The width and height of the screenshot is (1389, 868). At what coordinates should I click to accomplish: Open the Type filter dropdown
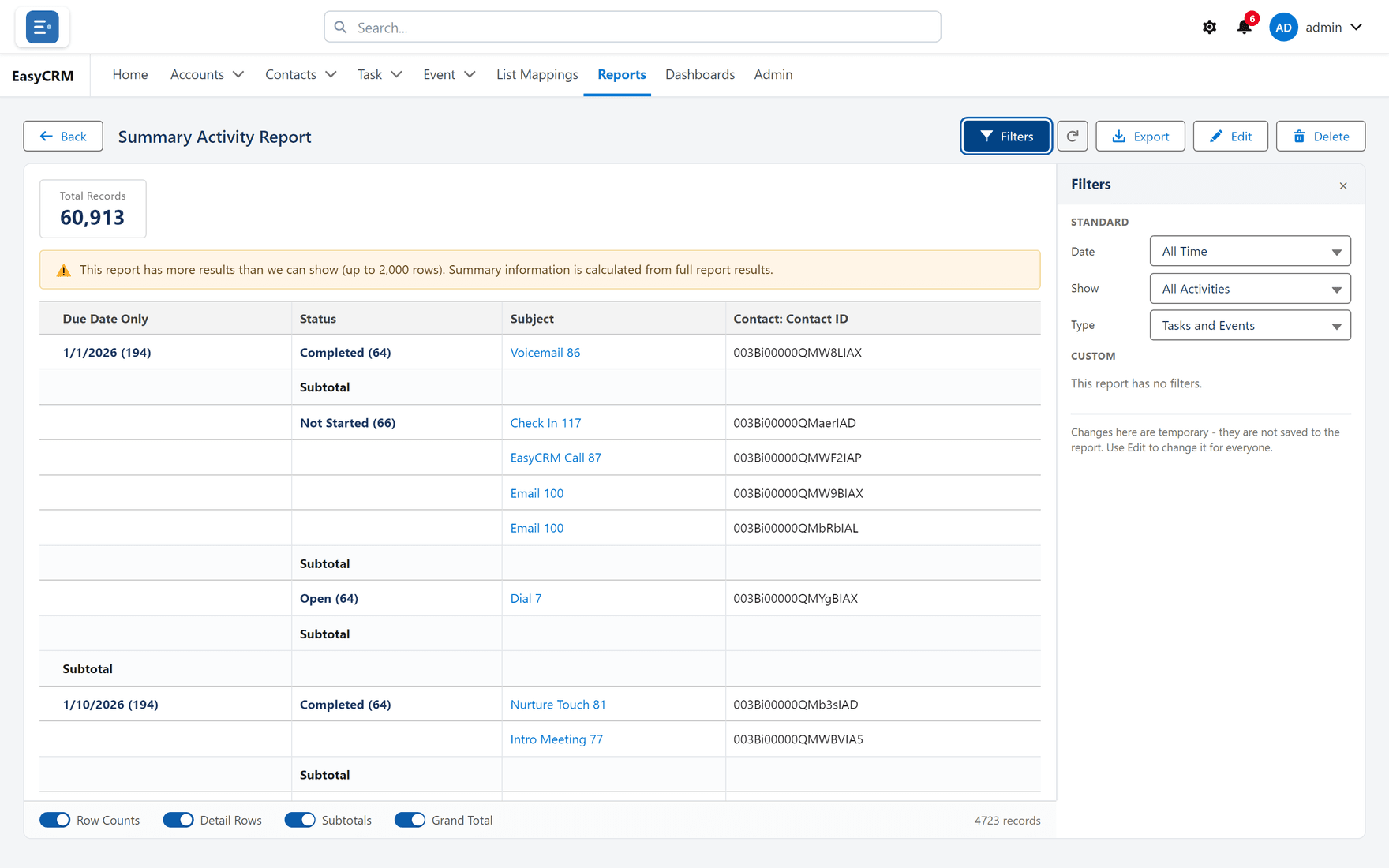coord(1250,325)
